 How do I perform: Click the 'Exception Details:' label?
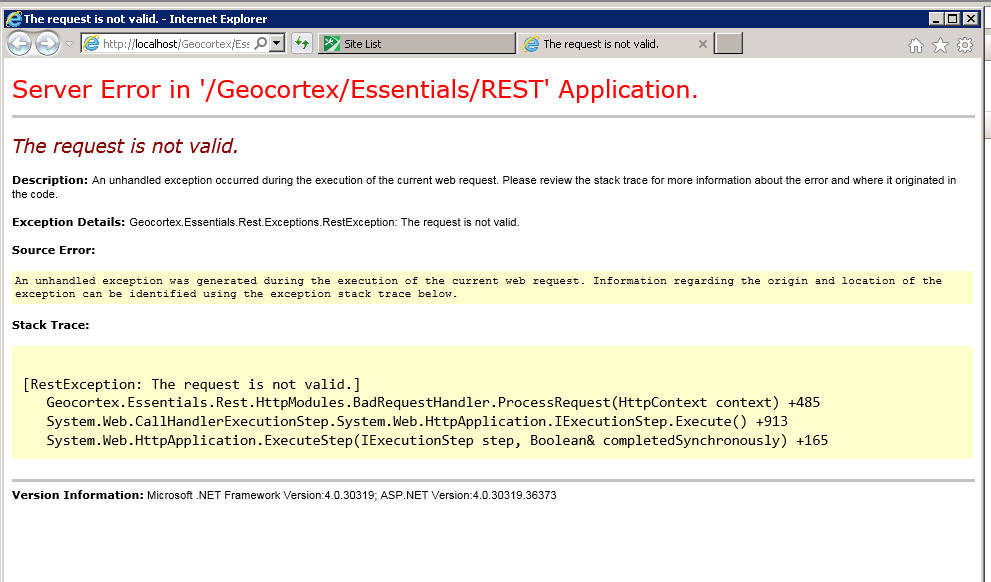pos(69,222)
